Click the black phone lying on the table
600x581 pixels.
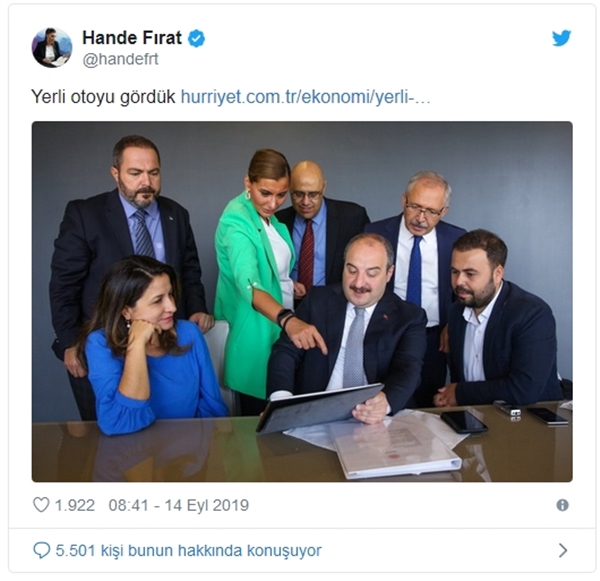[x=463, y=421]
